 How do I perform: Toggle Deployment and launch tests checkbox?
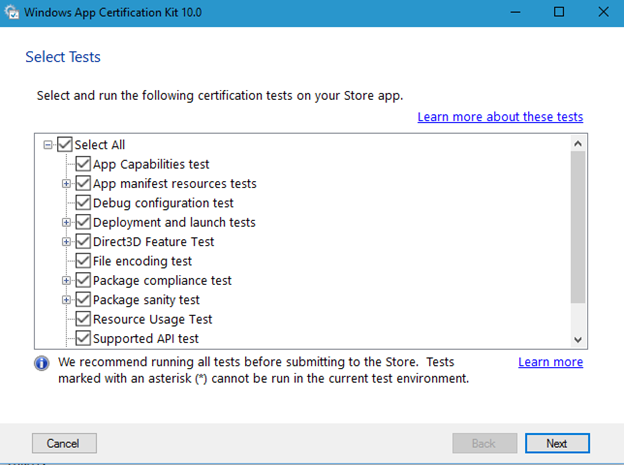pos(83,222)
